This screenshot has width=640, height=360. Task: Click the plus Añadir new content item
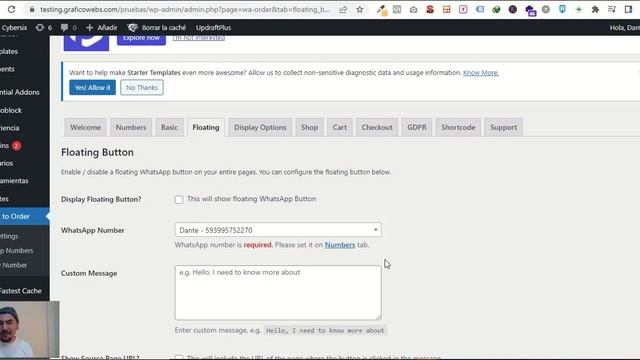pyautogui.click(x=102, y=27)
